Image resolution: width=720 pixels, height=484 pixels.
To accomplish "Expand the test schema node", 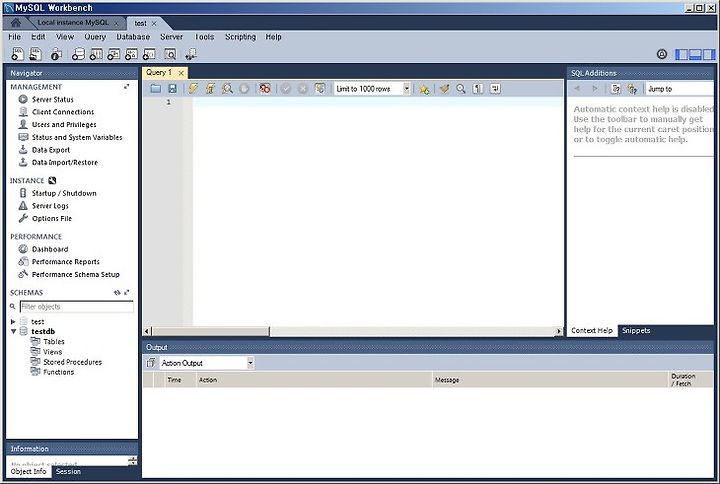I will click(x=13, y=321).
